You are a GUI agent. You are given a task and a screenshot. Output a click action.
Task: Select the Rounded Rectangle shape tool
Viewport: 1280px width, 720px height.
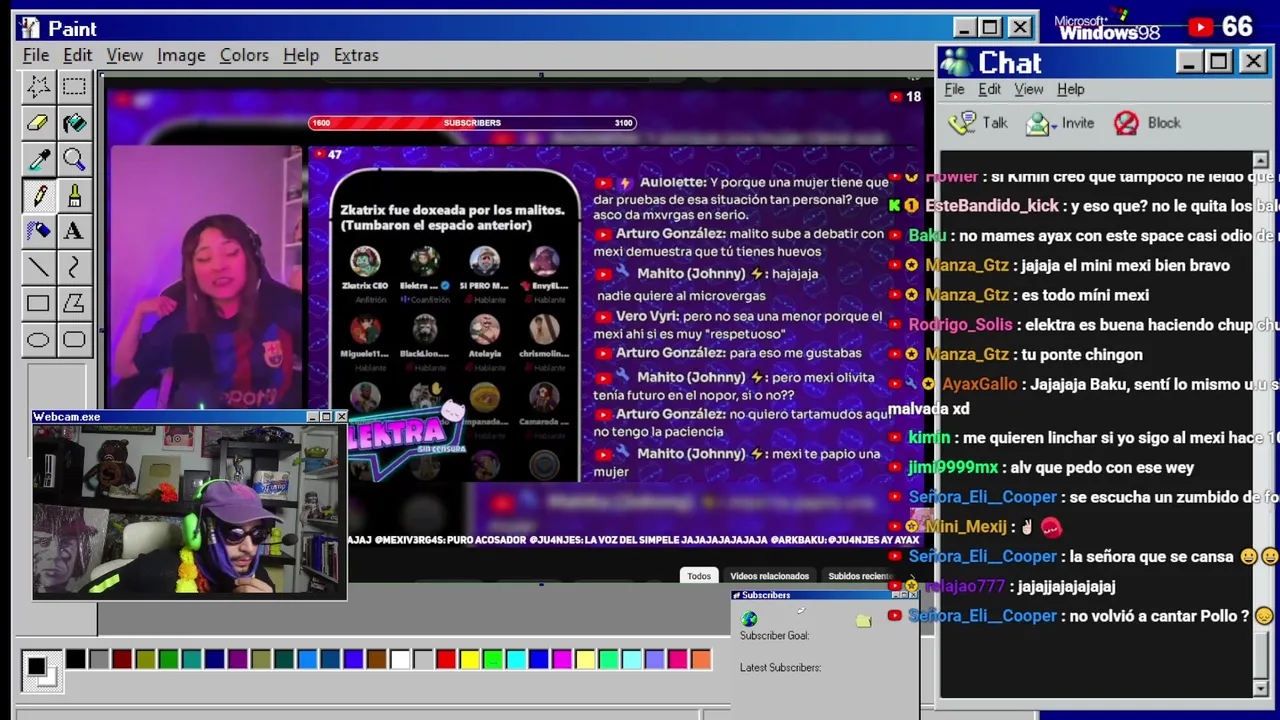[74, 339]
